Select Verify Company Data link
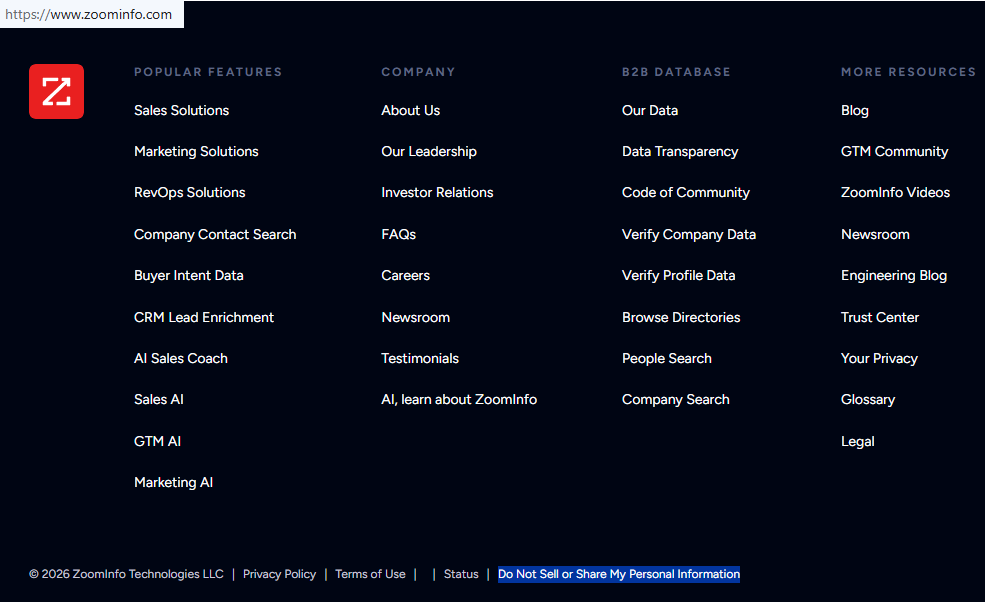Viewport: 985px width, 602px height. 689,234
